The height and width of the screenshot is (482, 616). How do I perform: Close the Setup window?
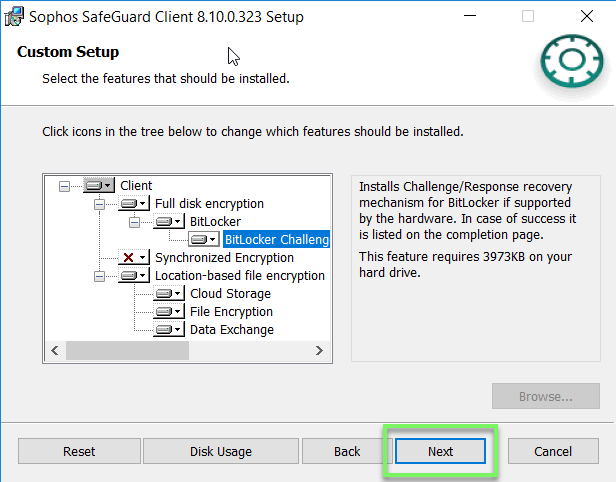pos(587,16)
